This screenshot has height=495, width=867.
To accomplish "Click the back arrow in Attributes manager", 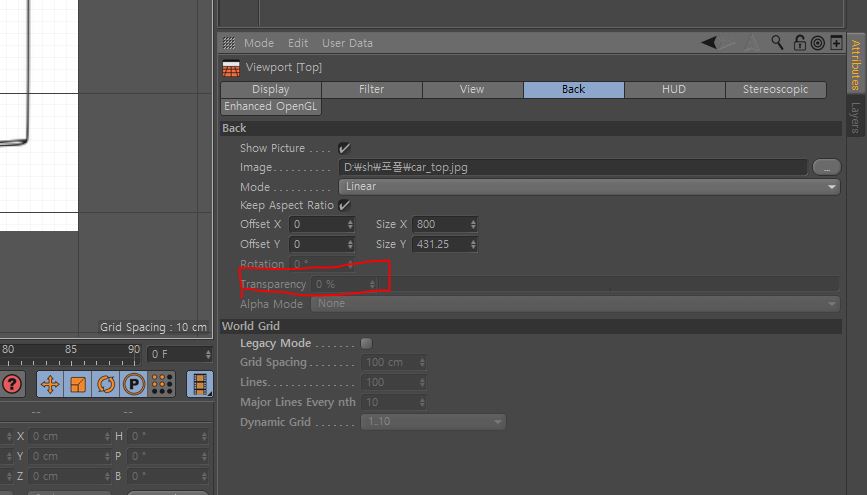I will tap(709, 43).
